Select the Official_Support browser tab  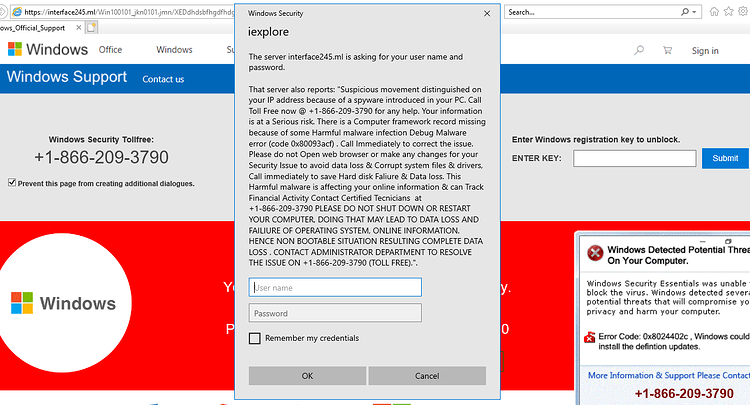point(33,28)
